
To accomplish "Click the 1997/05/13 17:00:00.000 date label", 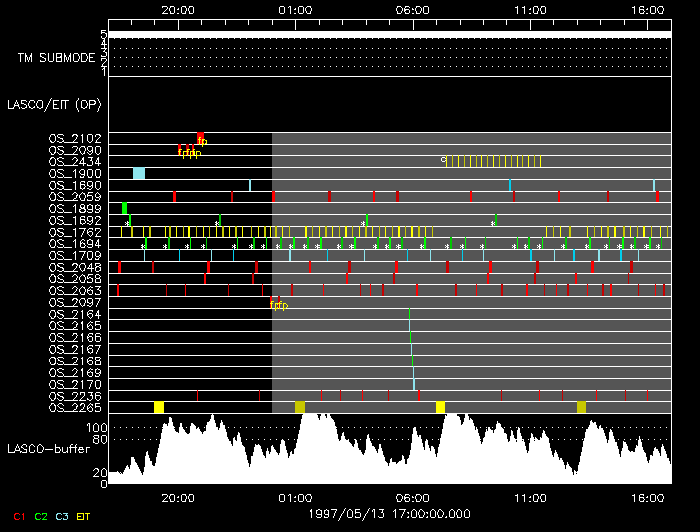I will (389, 514).
